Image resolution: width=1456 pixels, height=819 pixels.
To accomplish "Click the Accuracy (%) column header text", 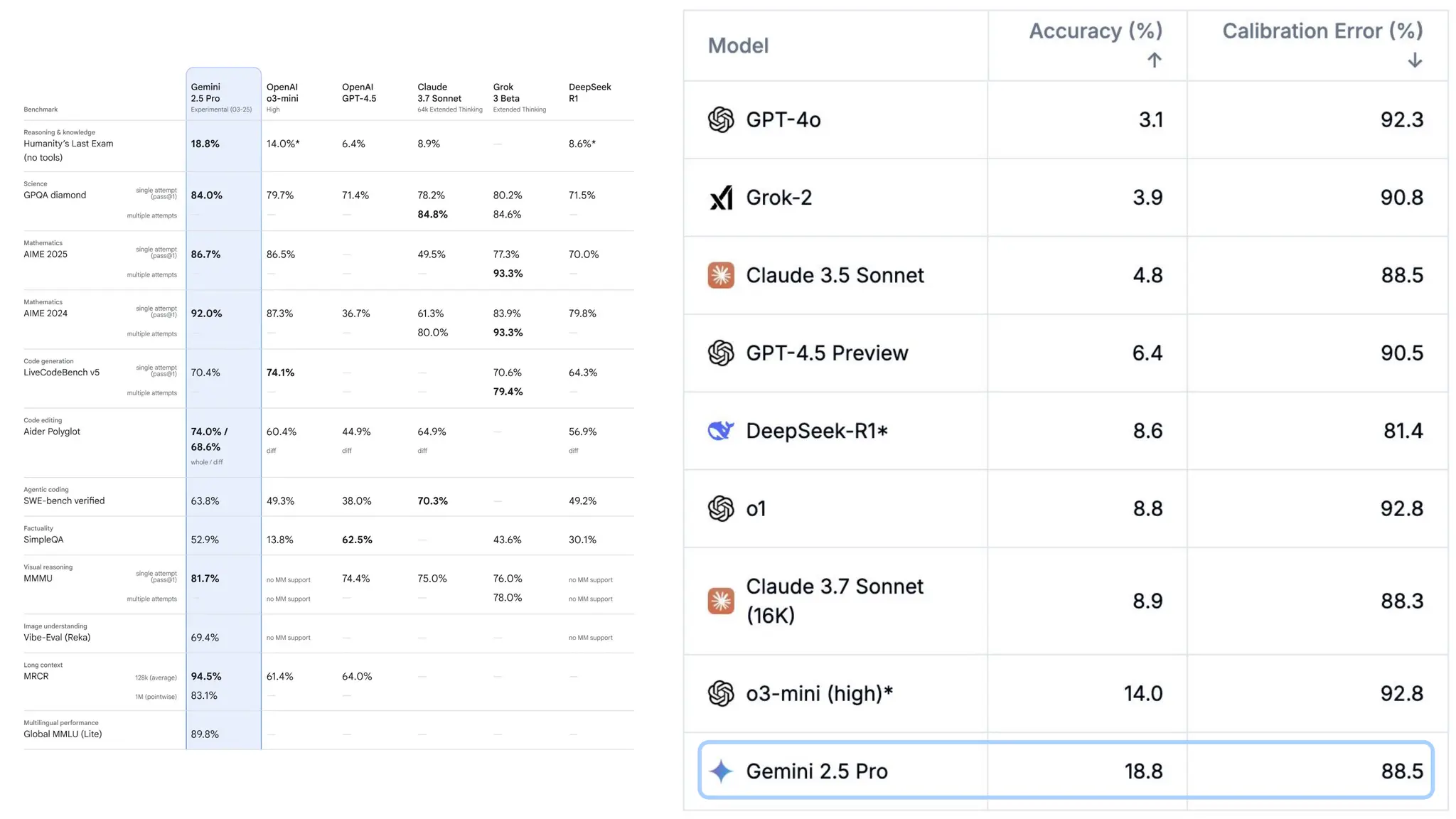I will (x=1095, y=31).
